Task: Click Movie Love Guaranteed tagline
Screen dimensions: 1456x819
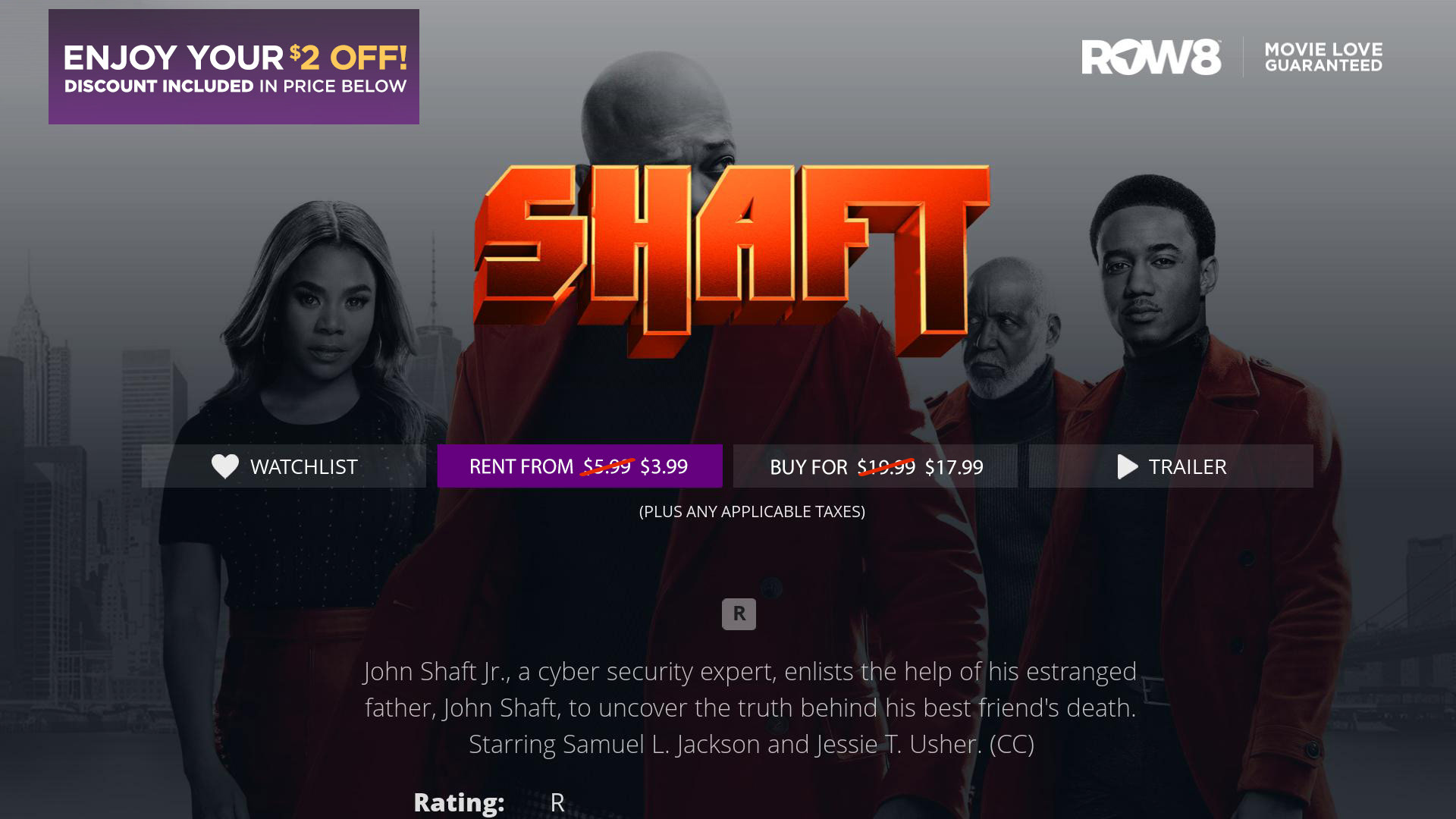Action: point(1323,57)
